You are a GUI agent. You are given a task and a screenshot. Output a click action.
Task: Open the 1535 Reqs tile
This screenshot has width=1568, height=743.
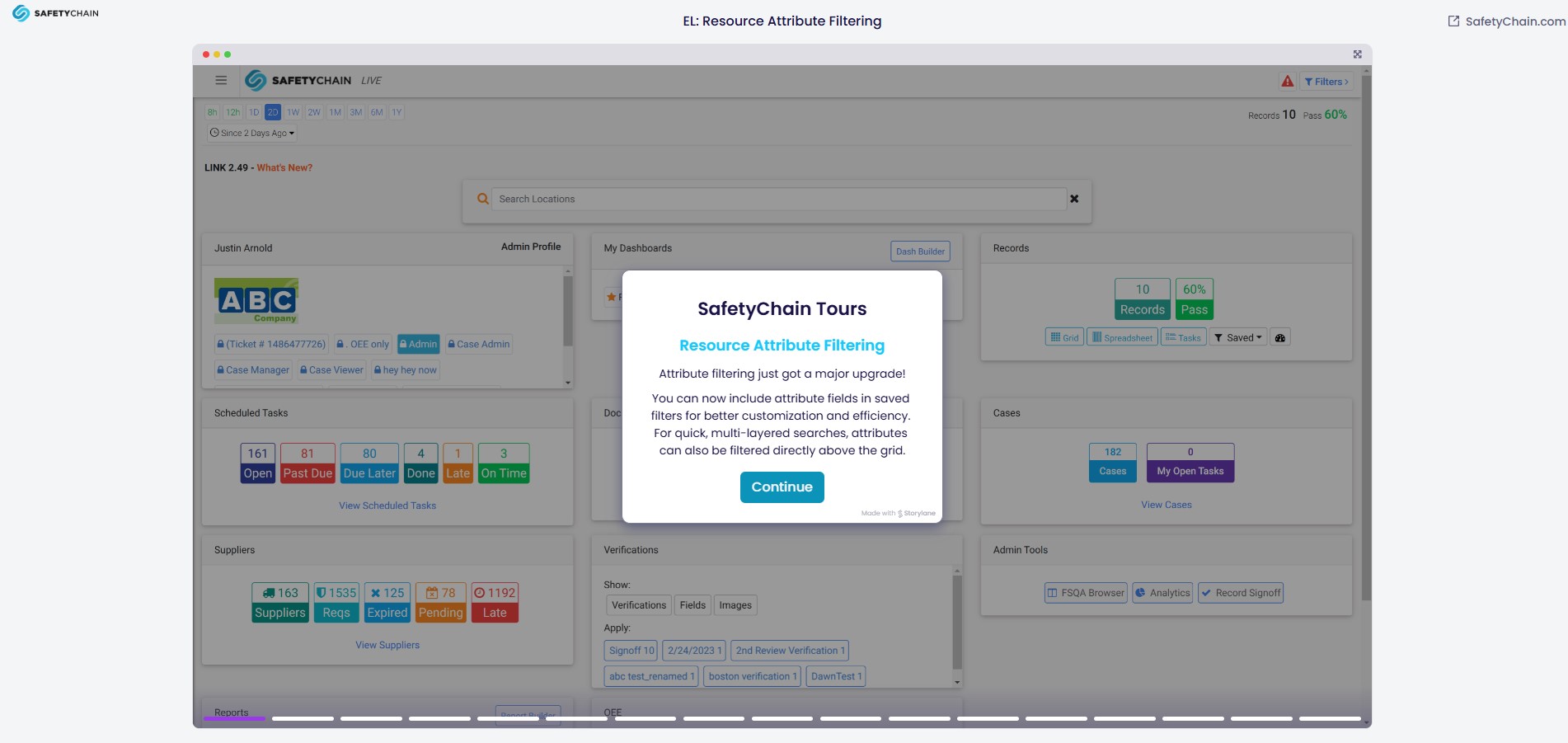[x=336, y=603]
